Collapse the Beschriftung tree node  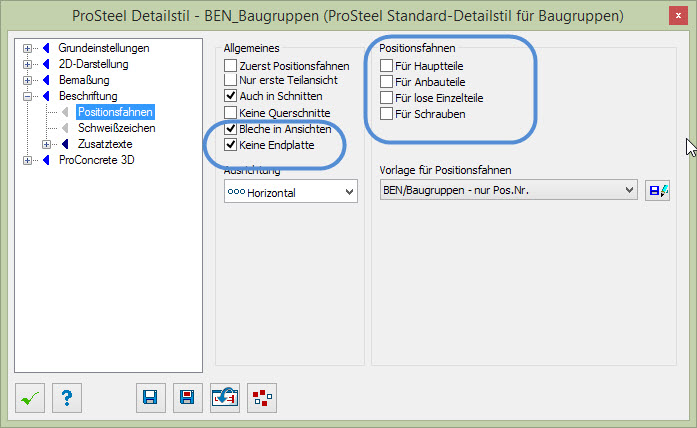click(x=28, y=96)
